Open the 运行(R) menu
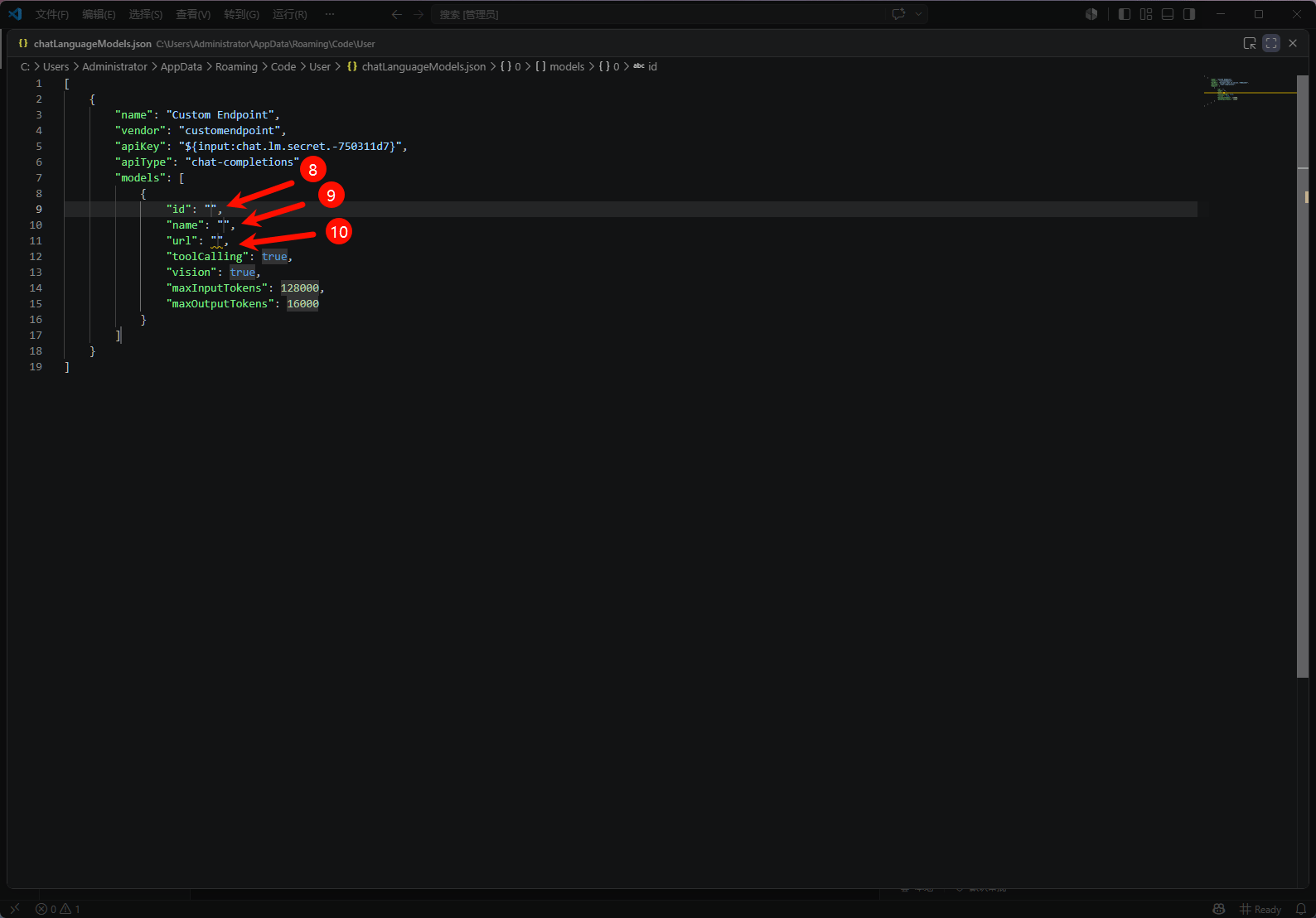 (x=290, y=14)
